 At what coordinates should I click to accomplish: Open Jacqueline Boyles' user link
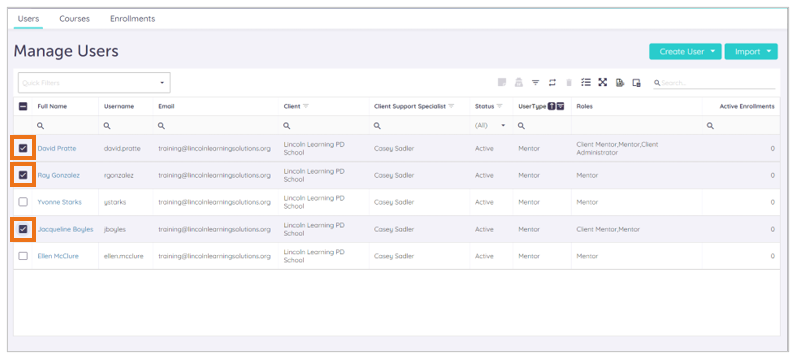65,229
